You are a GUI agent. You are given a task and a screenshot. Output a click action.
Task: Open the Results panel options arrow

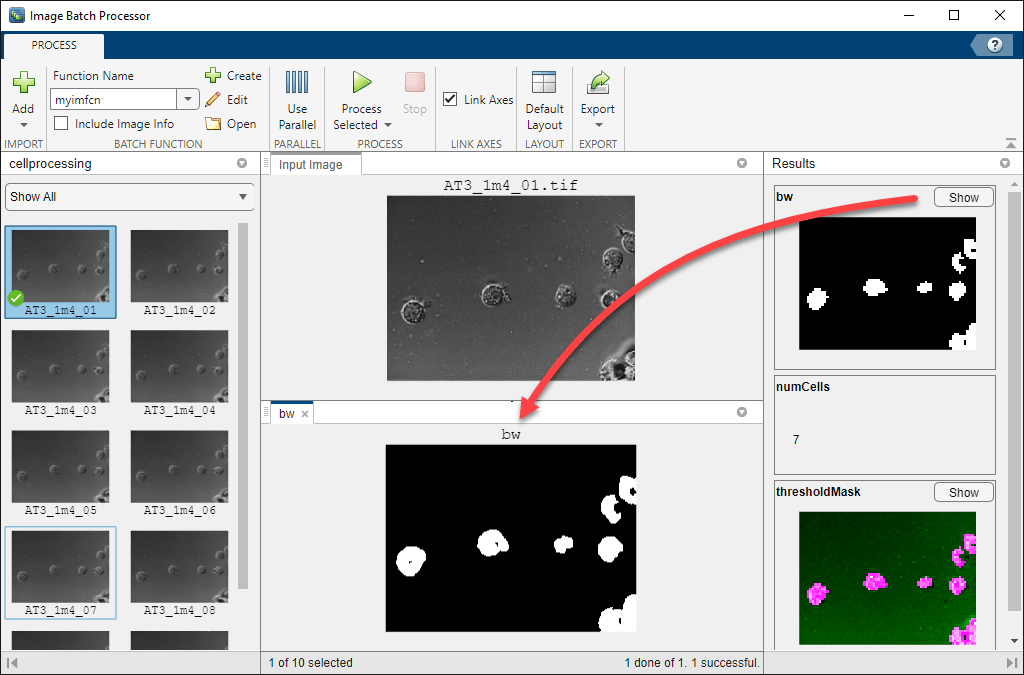[x=1005, y=163]
